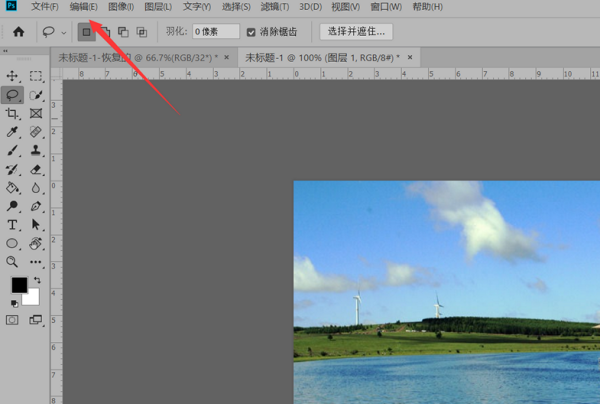Toggle the 消除锯齿 anti-alias checkbox
Image resolution: width=600 pixels, height=404 pixels.
click(x=251, y=32)
